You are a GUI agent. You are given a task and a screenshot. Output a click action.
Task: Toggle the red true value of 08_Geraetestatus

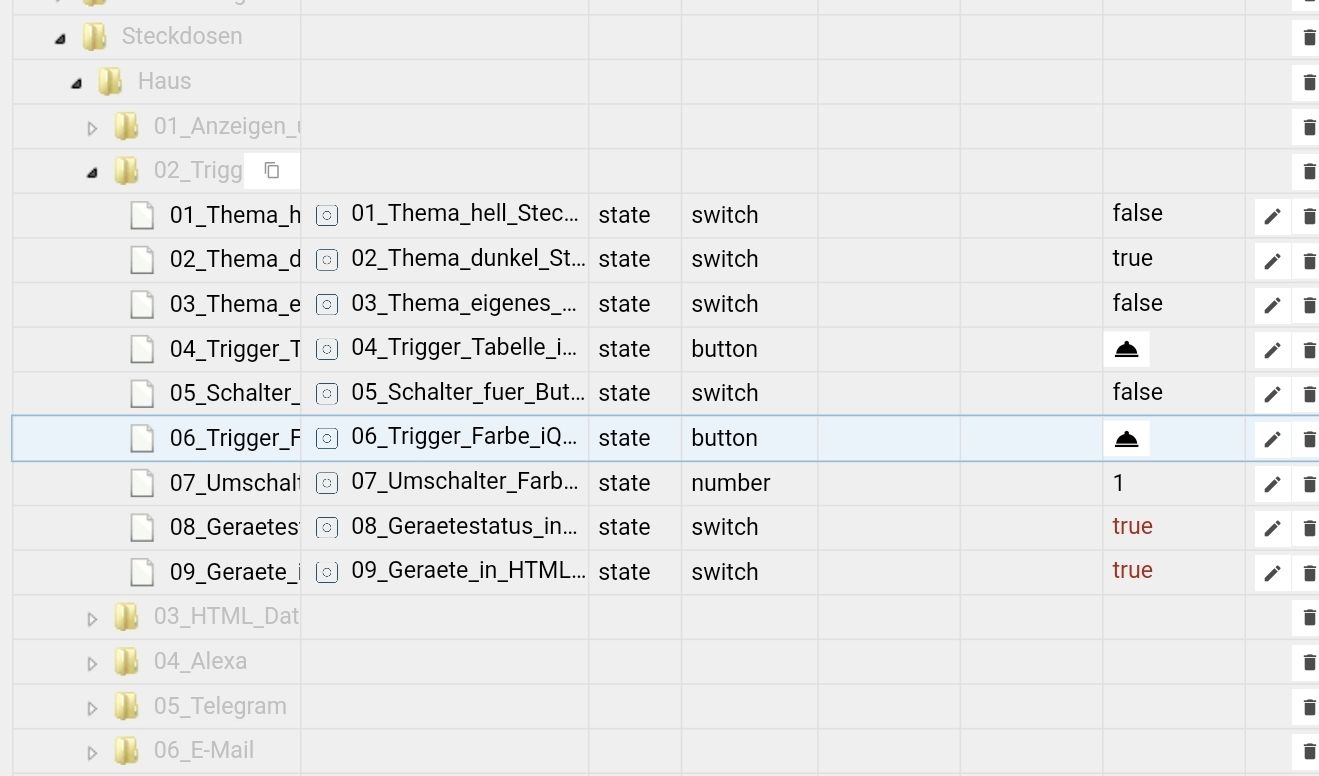(1132, 526)
